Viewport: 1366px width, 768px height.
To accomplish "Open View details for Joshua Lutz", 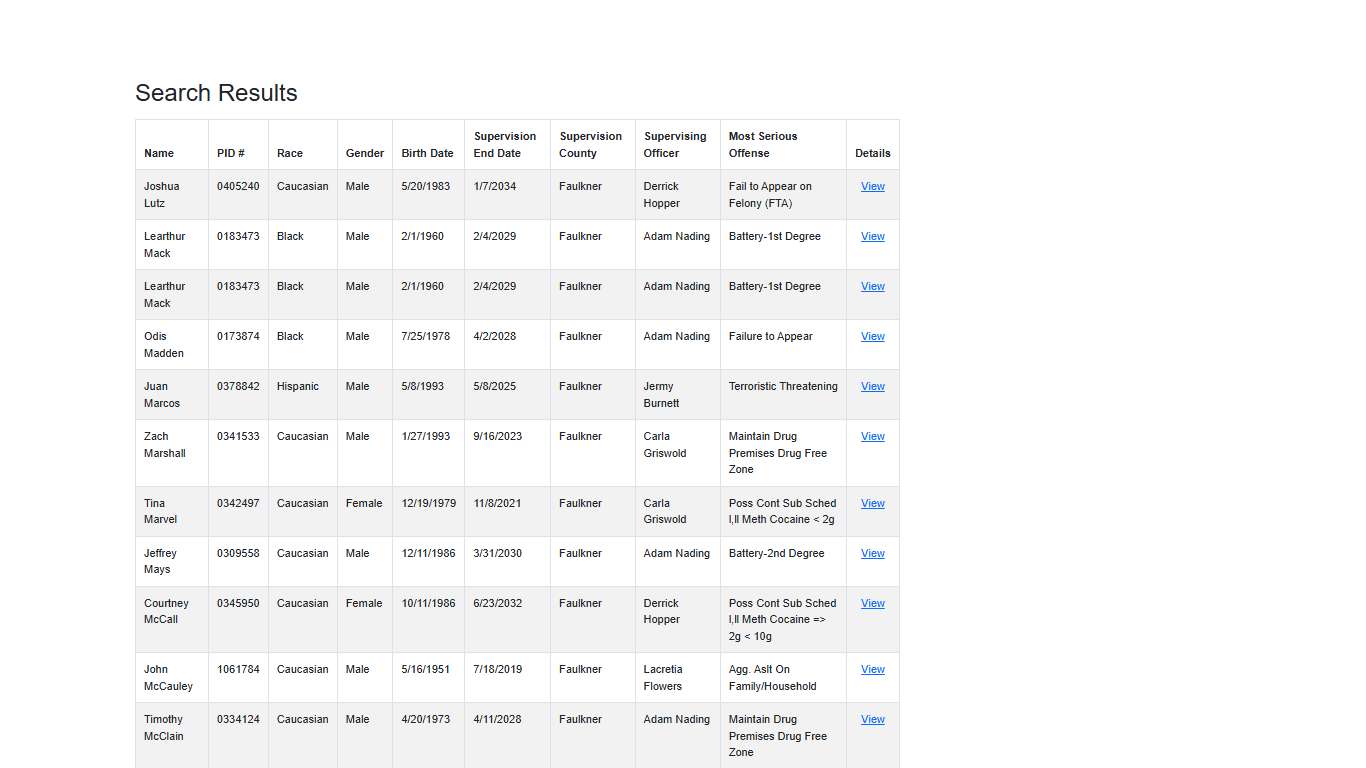I will 872,187.
